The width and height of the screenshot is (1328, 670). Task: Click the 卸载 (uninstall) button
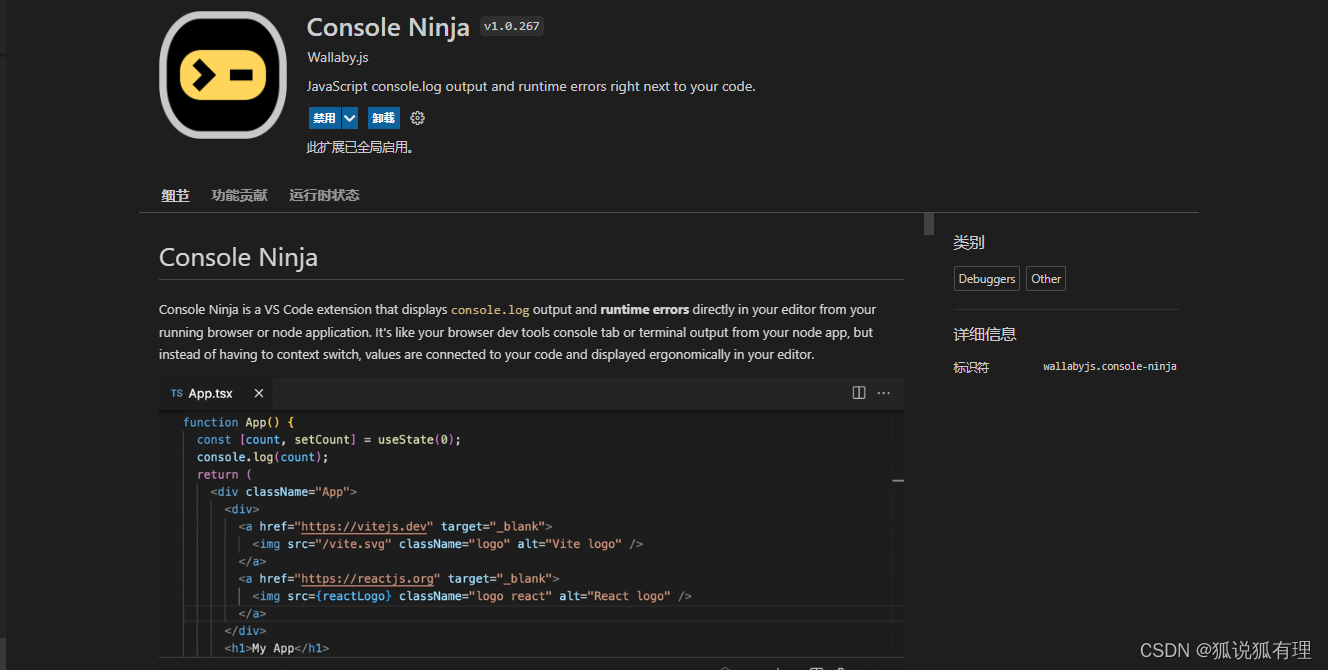(383, 118)
